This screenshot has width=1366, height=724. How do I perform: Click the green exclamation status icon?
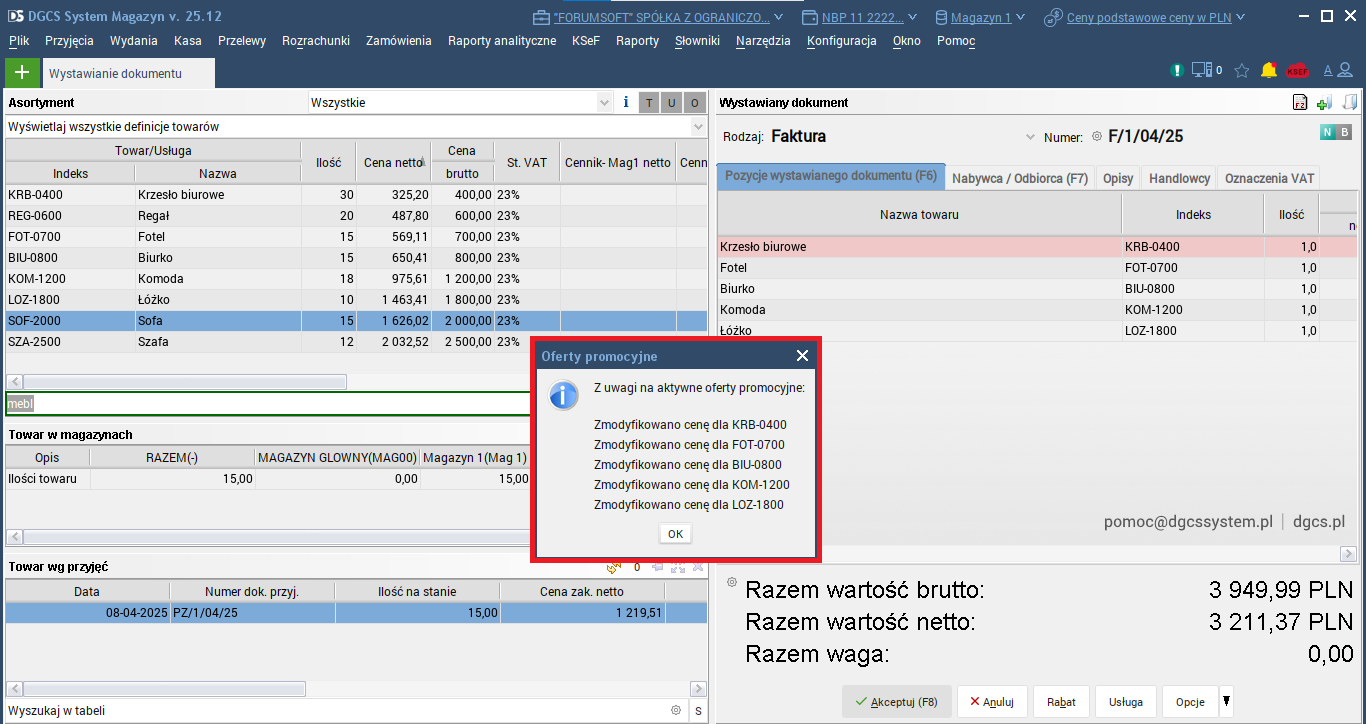point(1178,71)
